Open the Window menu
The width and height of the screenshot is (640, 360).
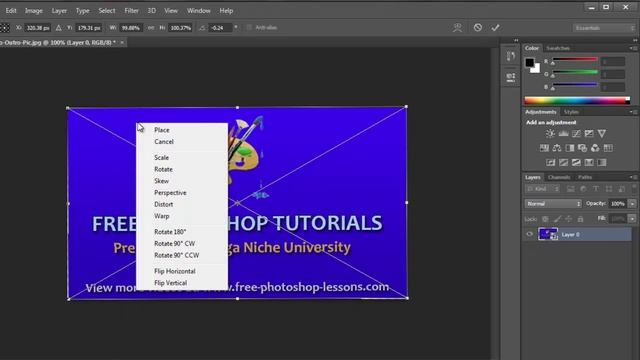point(198,11)
